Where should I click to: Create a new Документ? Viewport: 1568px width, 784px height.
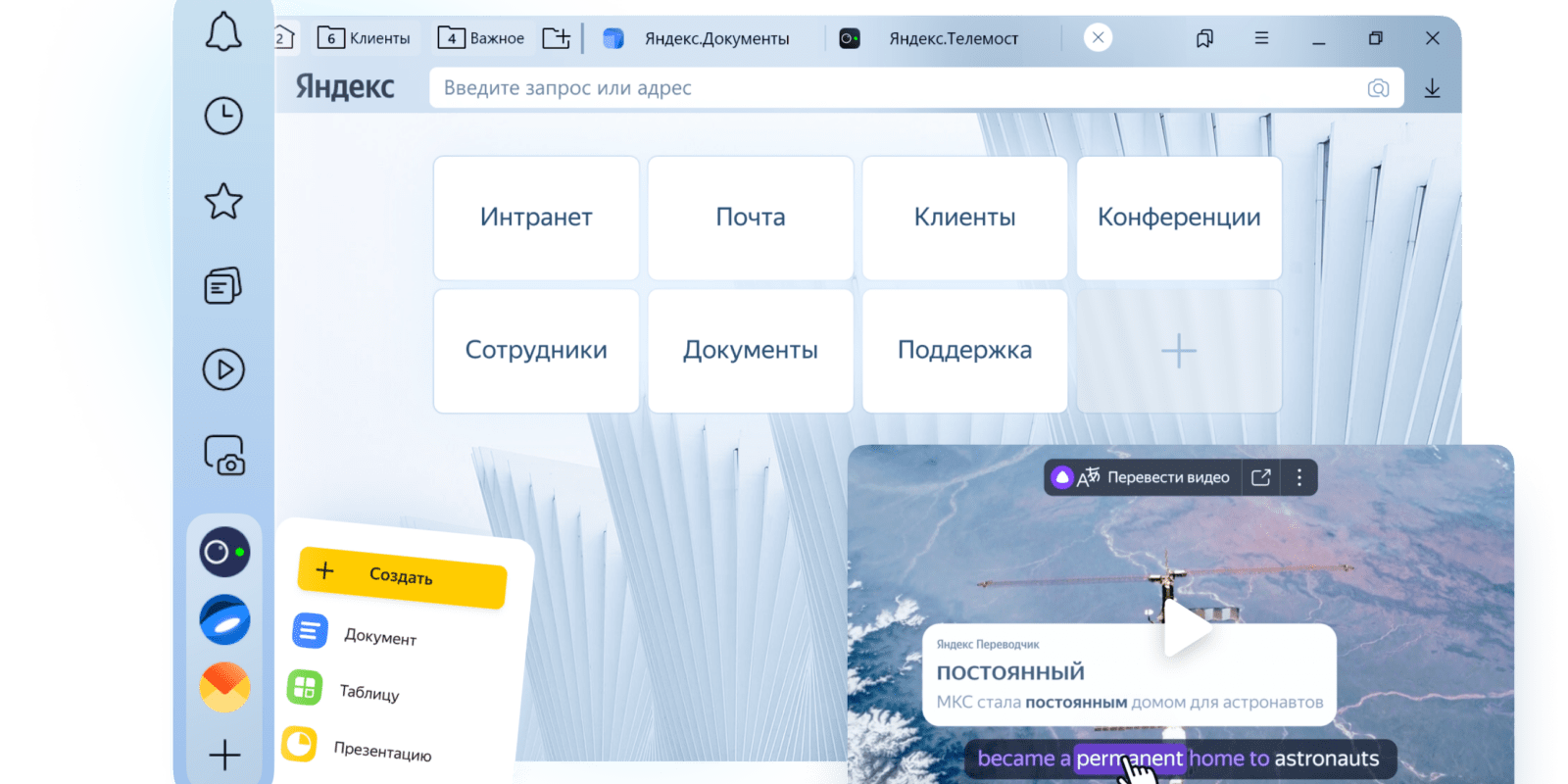click(355, 634)
